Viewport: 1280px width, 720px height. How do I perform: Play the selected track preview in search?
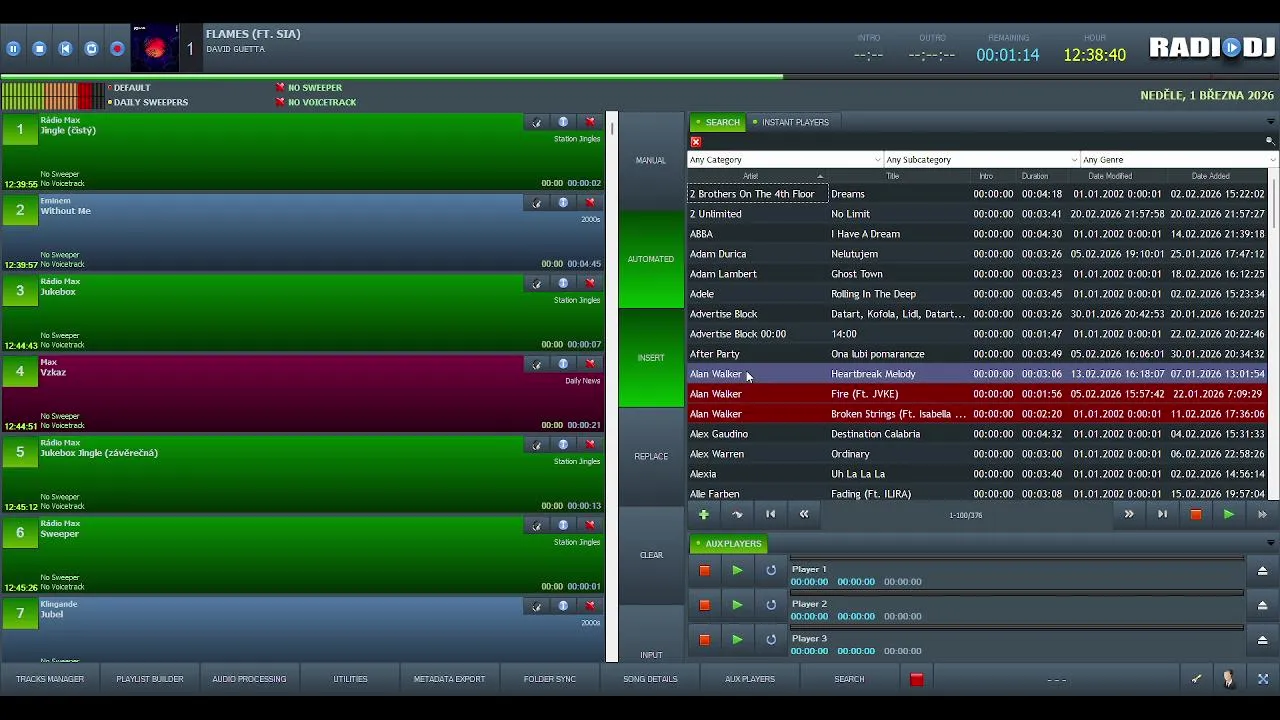pyautogui.click(x=1228, y=515)
